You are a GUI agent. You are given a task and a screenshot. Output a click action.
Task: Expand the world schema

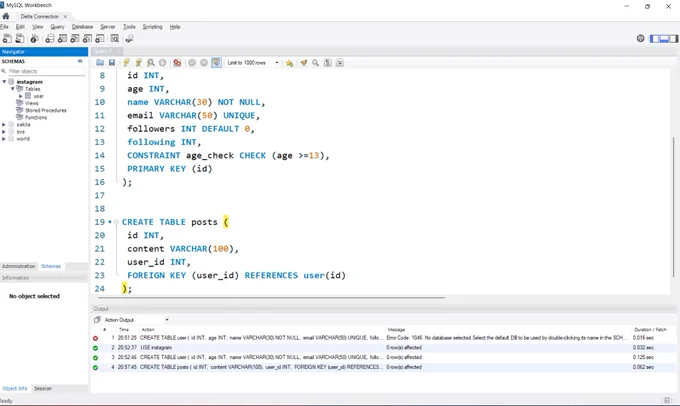(4, 139)
